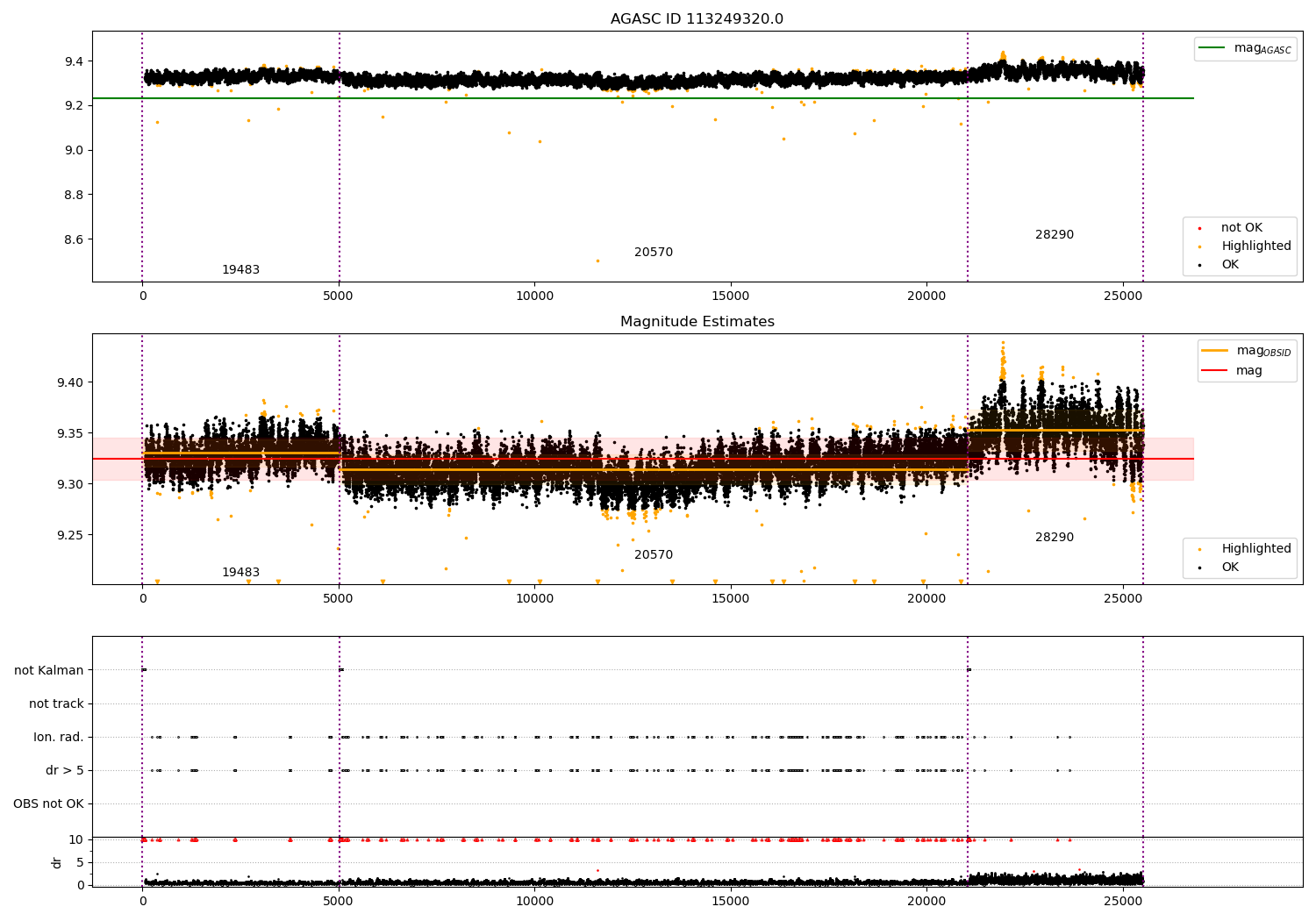
Task: Click y-tick 10 on the dr panel
Action: (76, 840)
